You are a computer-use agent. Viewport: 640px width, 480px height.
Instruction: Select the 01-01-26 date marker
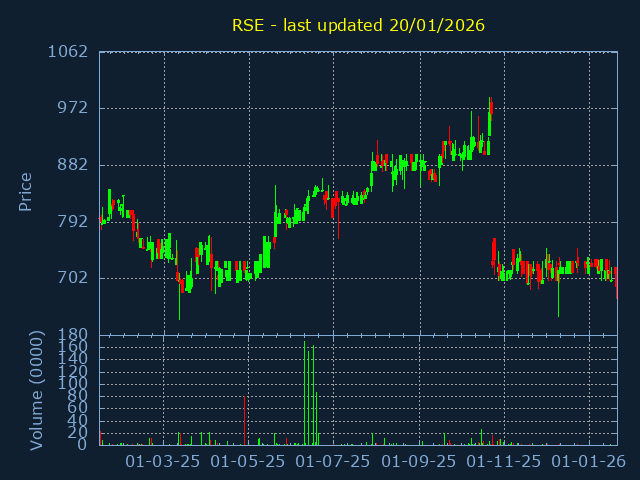coord(590,462)
